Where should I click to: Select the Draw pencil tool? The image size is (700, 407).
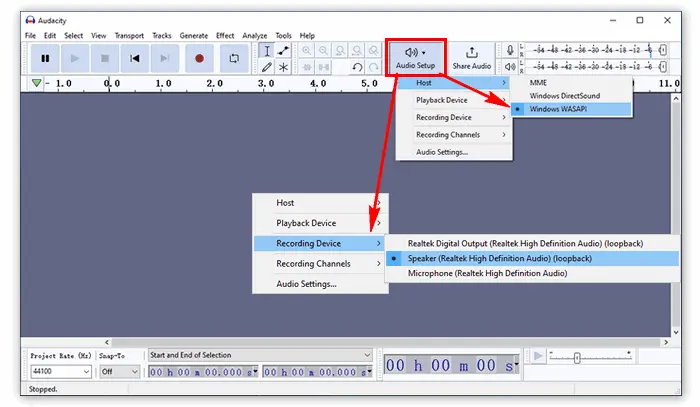[x=267, y=67]
